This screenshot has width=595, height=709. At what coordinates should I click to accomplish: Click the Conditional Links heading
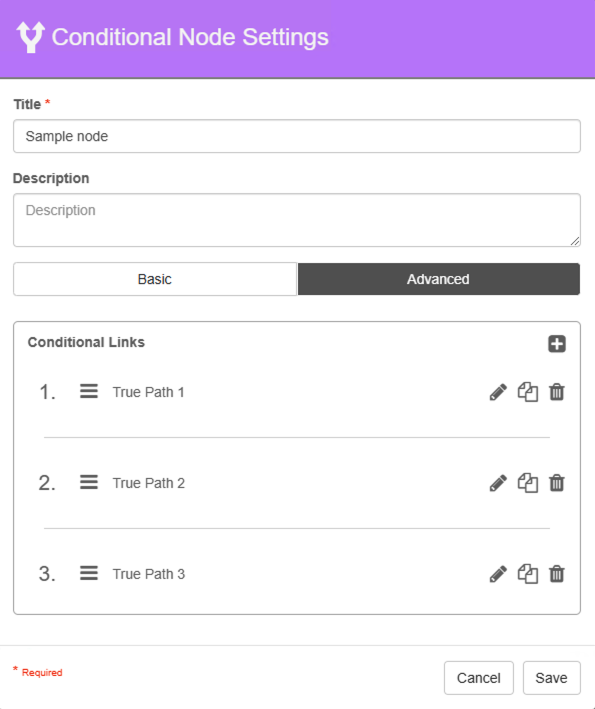point(86,342)
